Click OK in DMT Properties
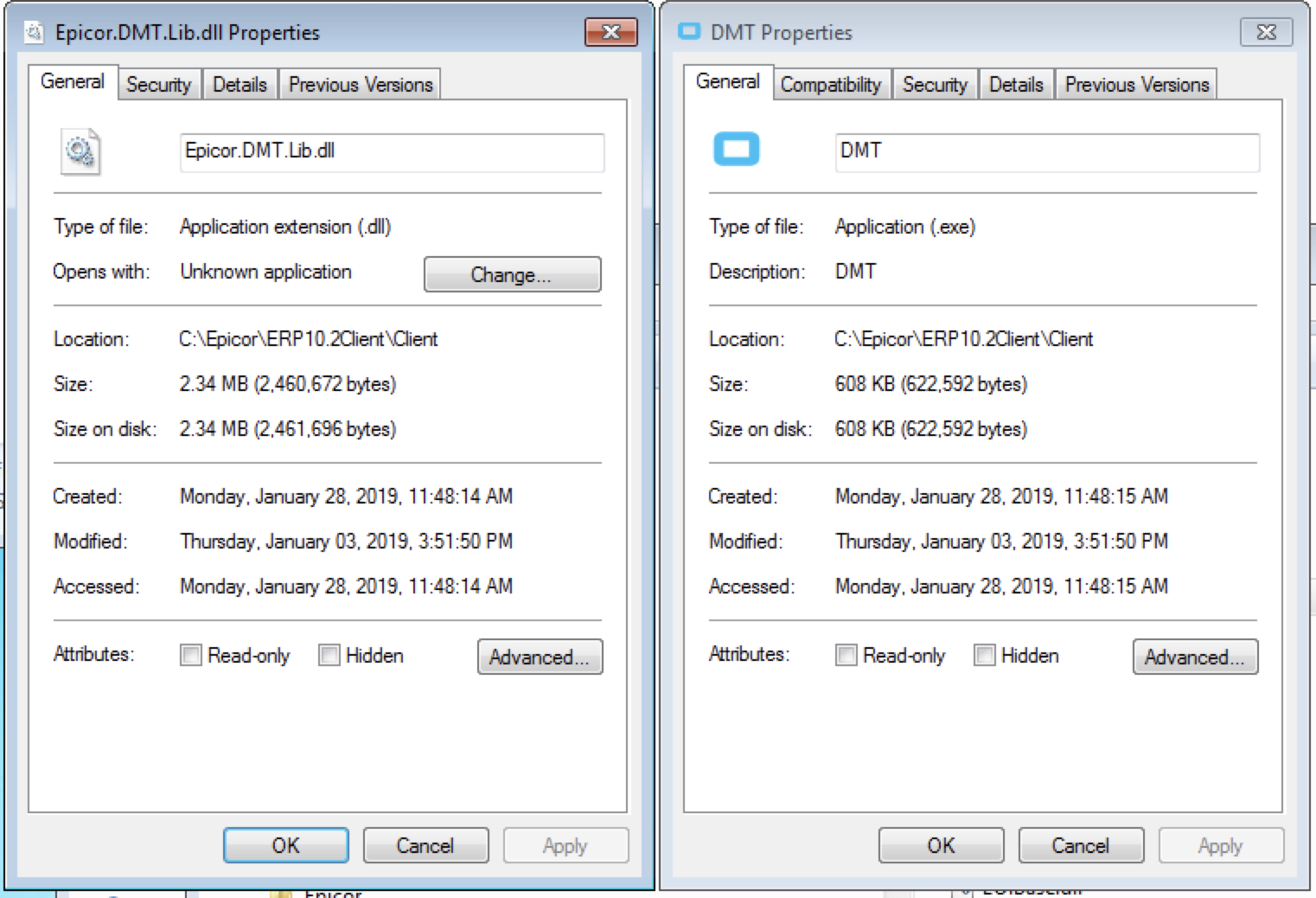 (x=942, y=845)
